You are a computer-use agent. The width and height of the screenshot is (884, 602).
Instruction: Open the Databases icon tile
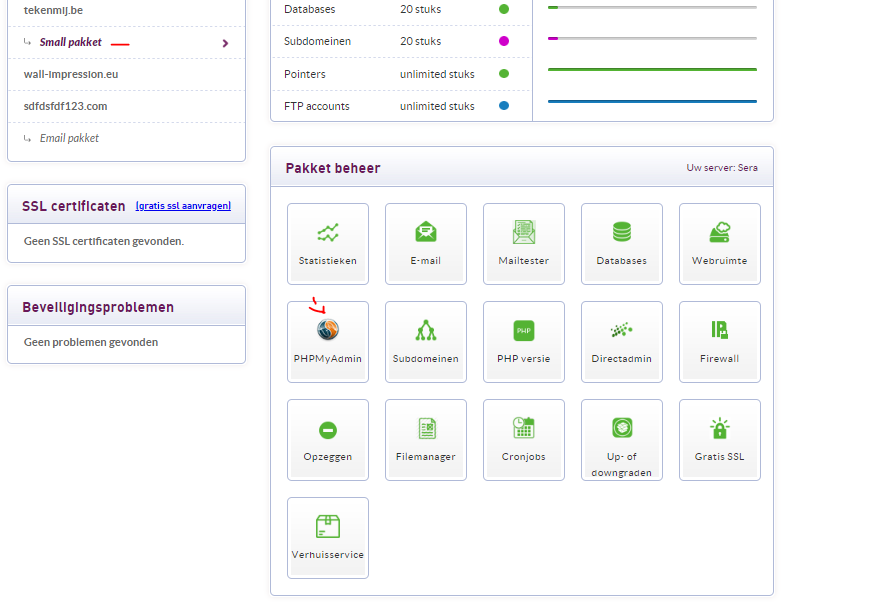[x=622, y=233]
